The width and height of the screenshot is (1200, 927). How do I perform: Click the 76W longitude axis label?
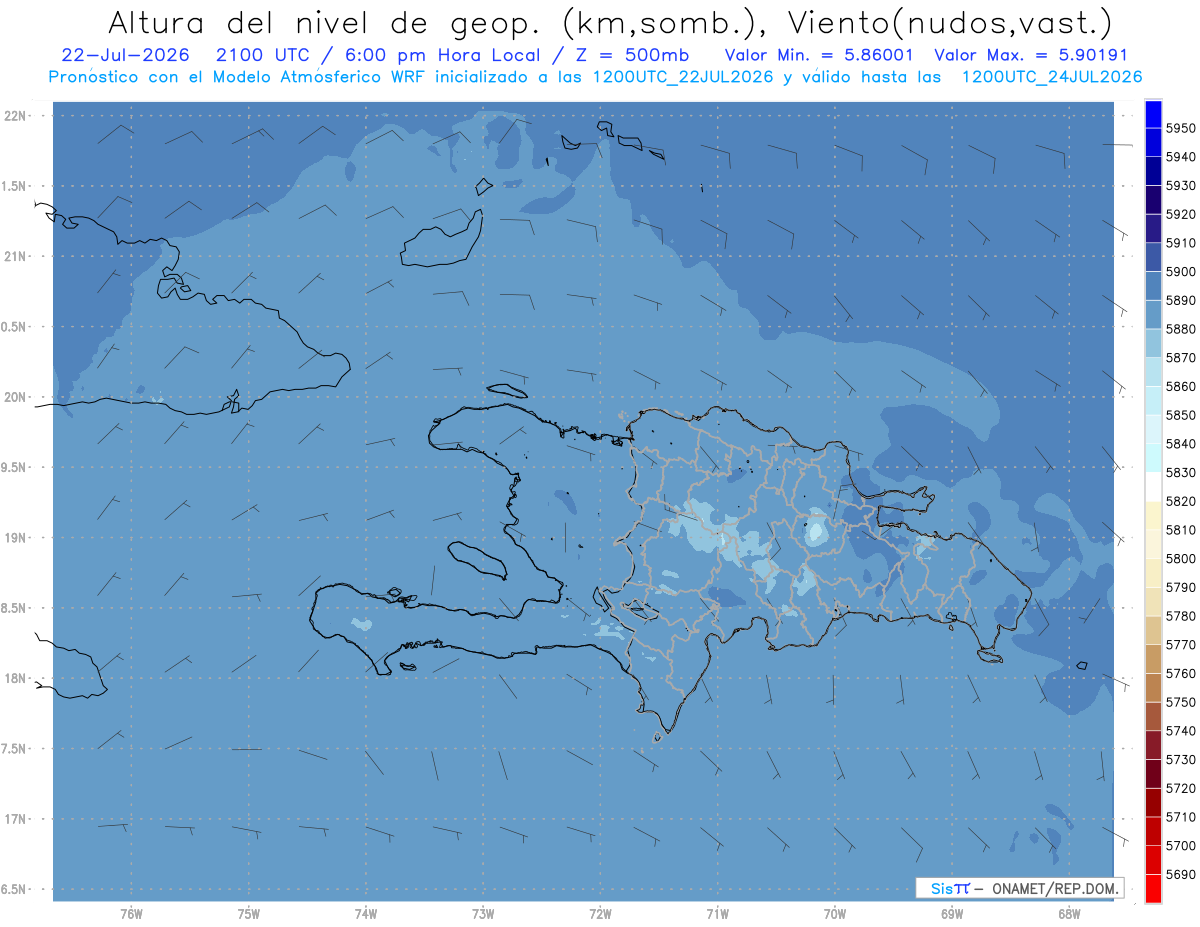(131, 913)
